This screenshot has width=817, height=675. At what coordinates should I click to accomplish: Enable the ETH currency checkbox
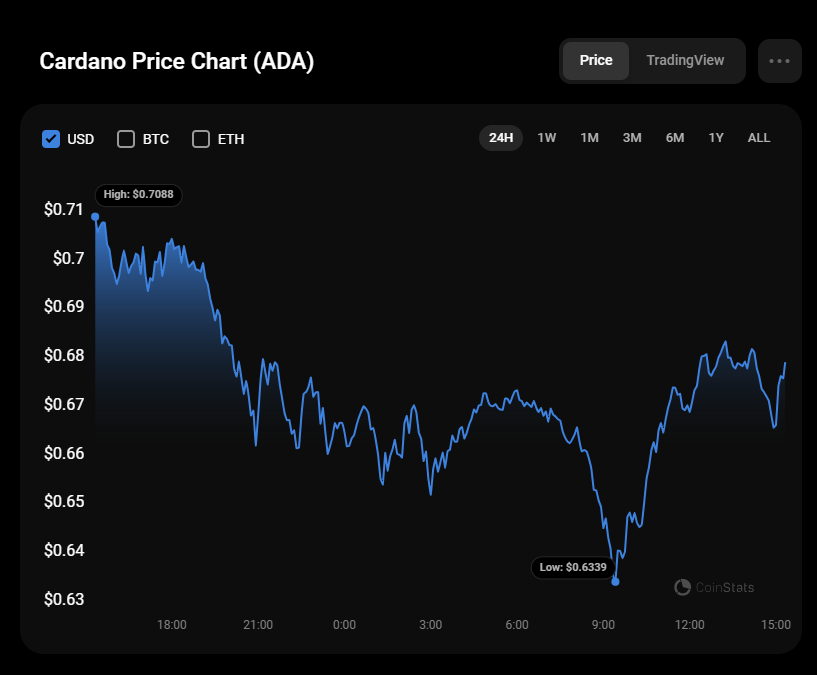tap(201, 139)
